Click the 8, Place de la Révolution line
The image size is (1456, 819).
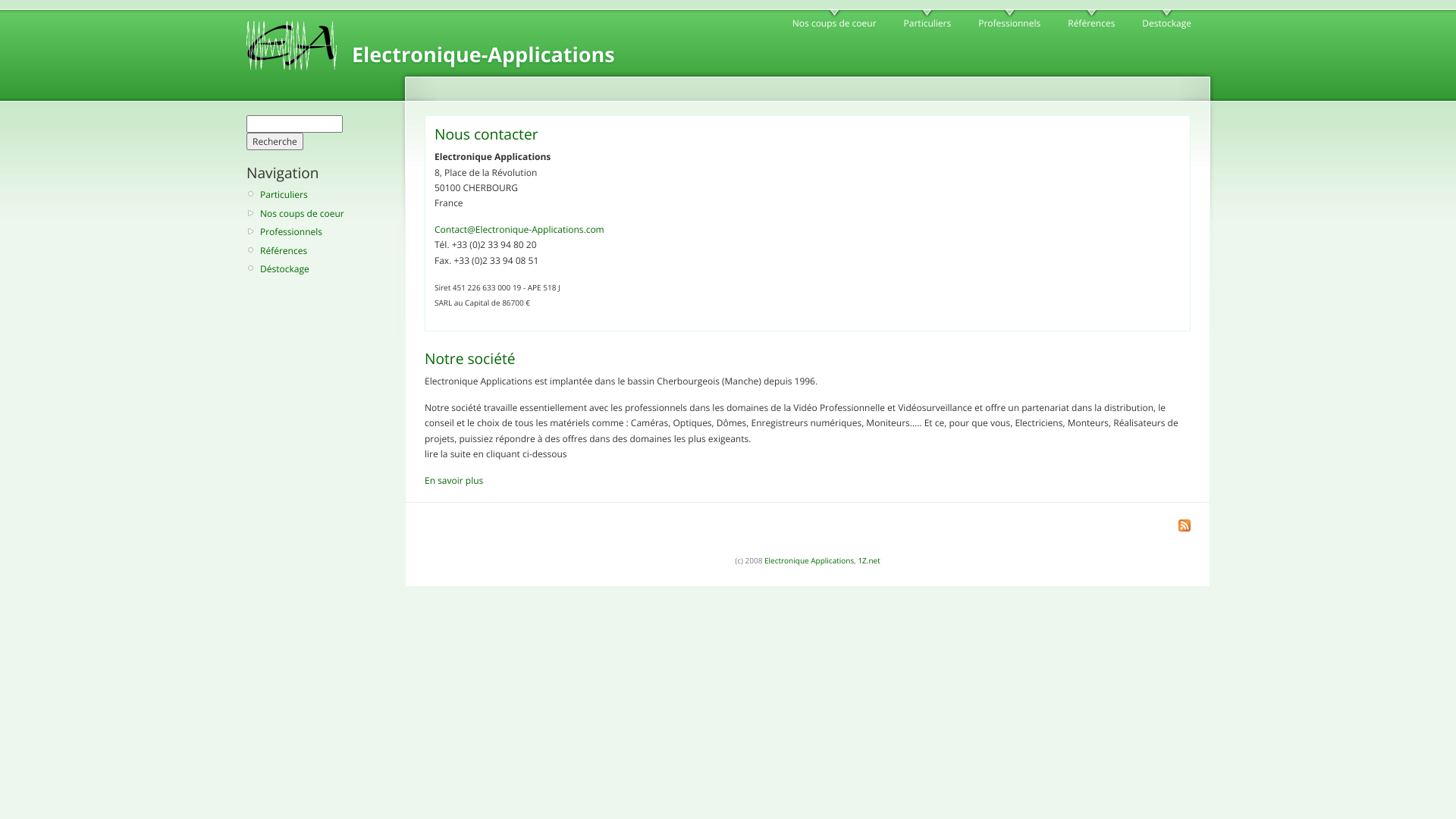click(485, 173)
